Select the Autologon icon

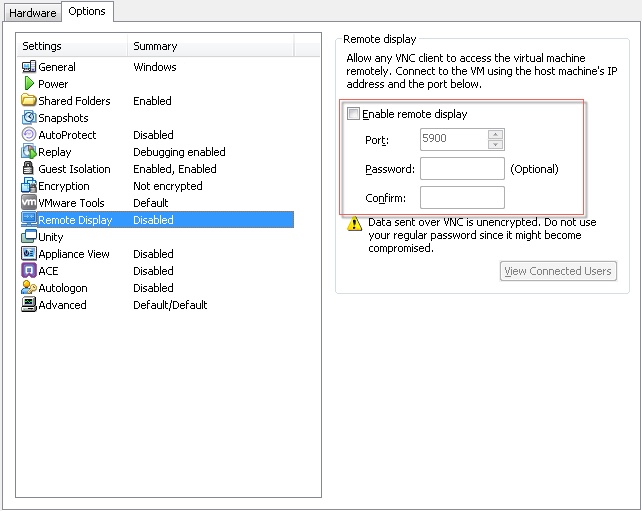pos(28,288)
